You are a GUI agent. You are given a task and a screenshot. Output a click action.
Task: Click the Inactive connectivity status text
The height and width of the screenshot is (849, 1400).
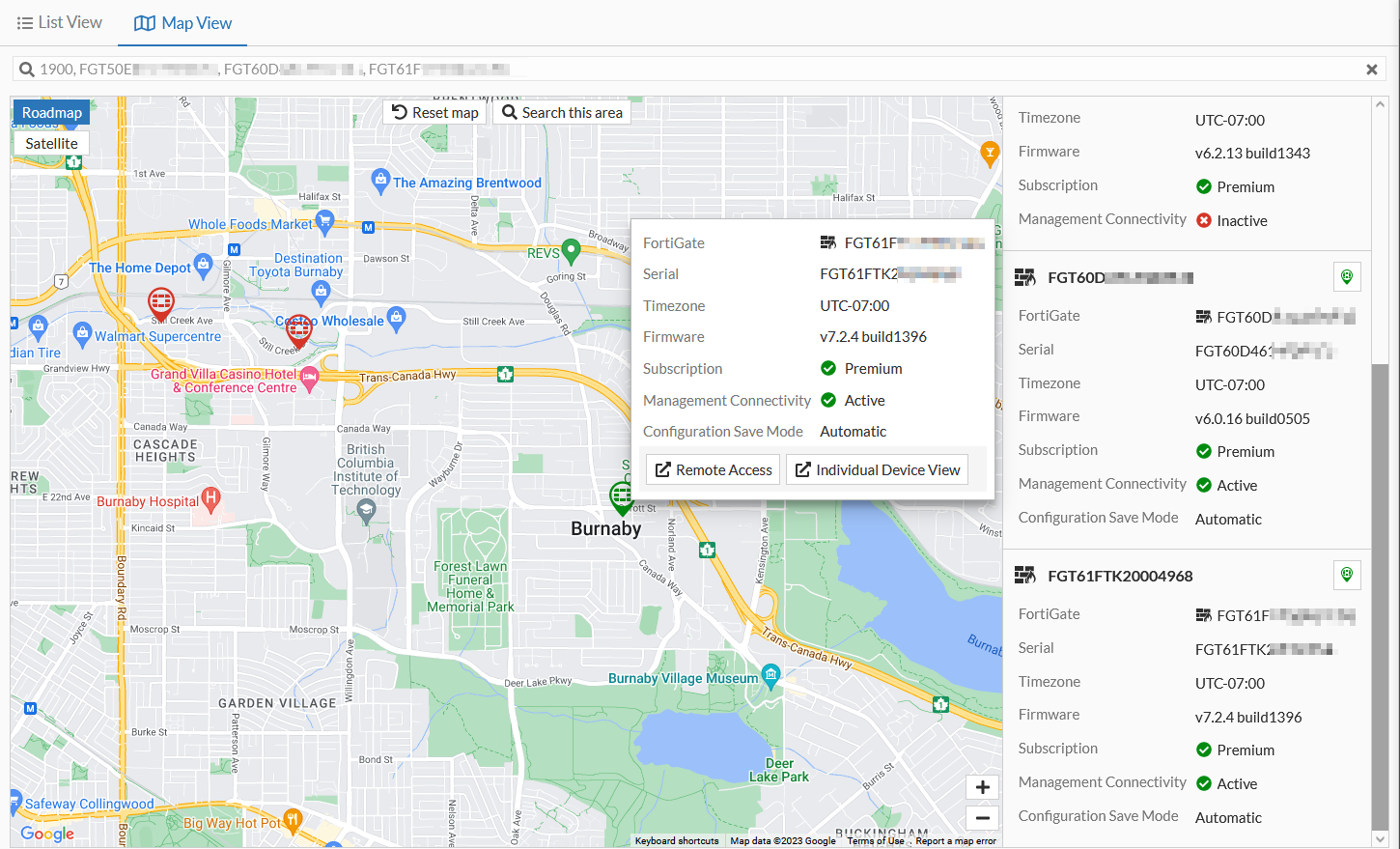(x=1242, y=220)
